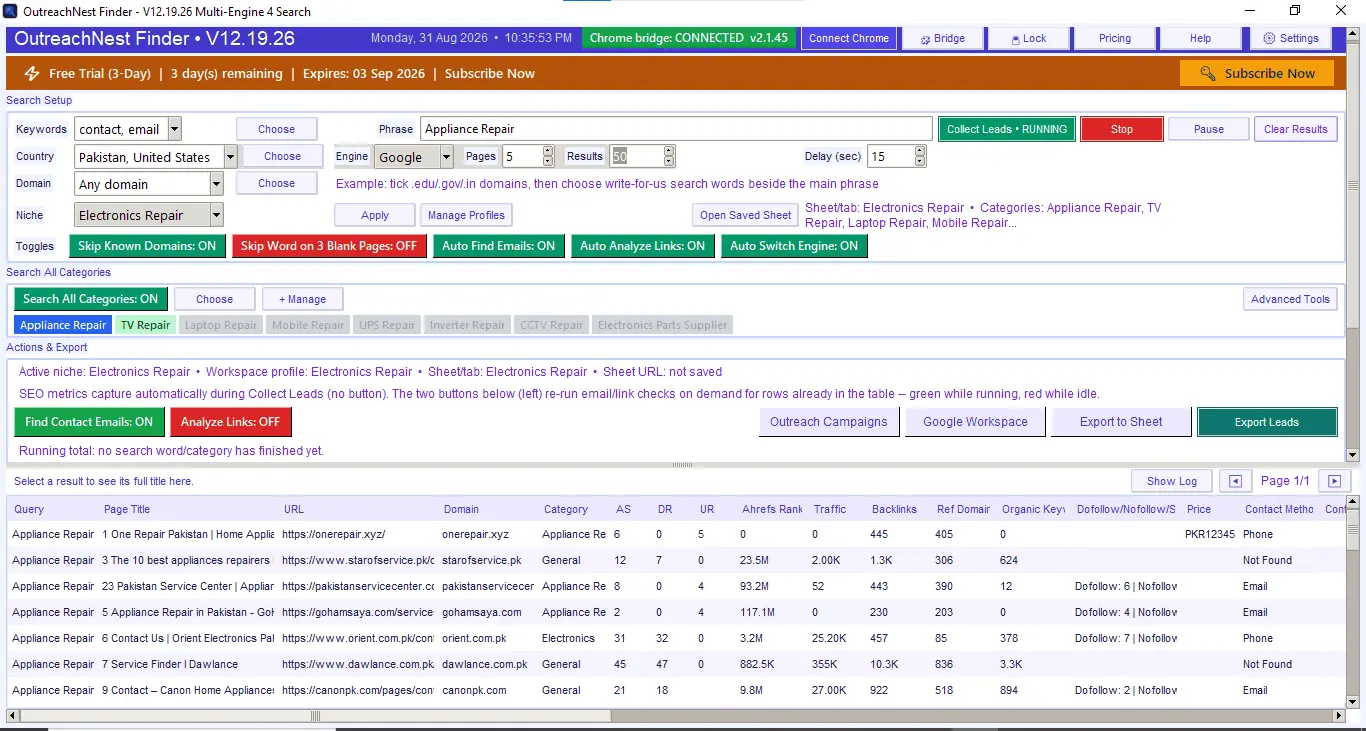This screenshot has height=731, width=1366.
Task: Go to the next results page
Action: click(x=1333, y=481)
